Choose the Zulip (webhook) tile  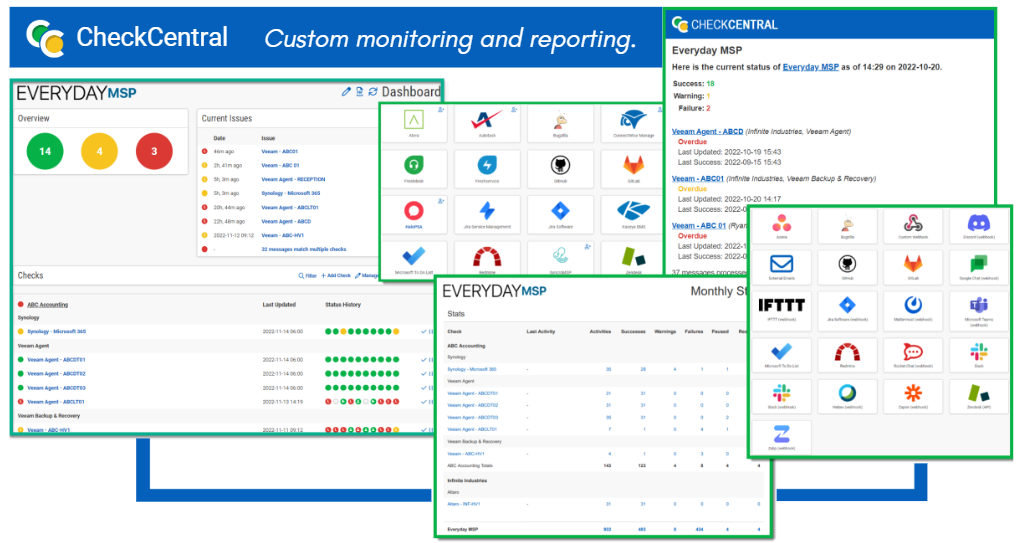tap(781, 437)
